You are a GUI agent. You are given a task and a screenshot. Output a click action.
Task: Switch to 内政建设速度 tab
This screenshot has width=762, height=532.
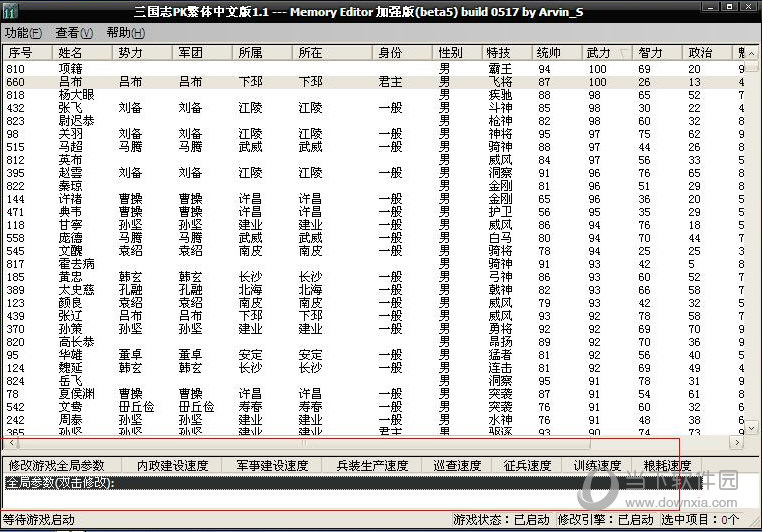point(173,465)
